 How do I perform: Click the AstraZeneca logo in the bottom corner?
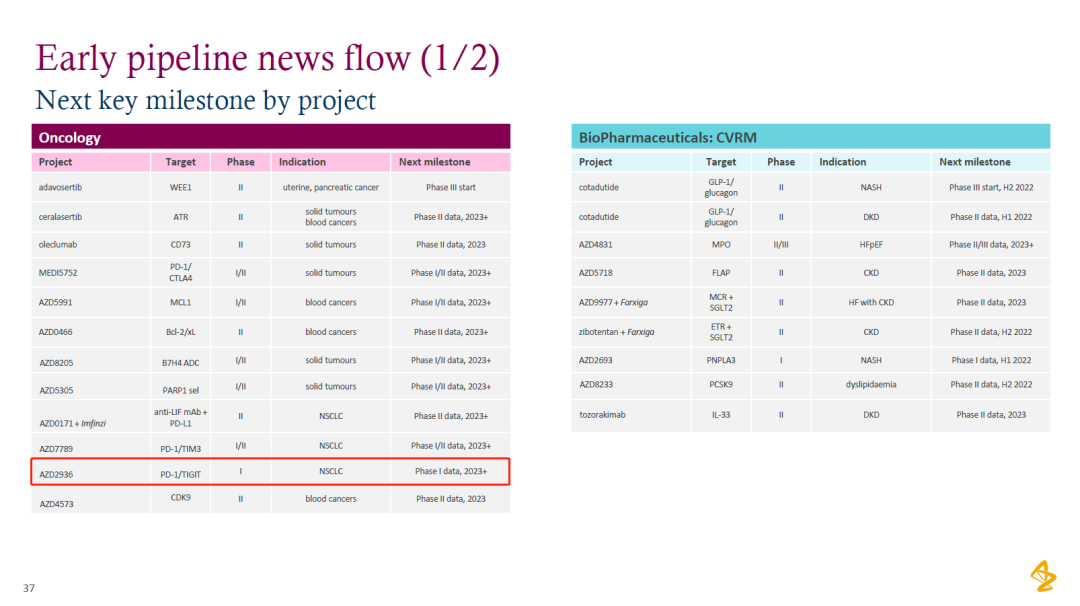coord(1043,575)
